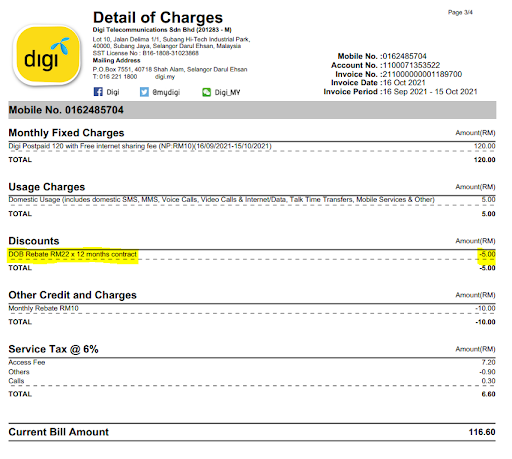Select mobile number 0162485704 in header details

pyautogui.click(x=405, y=56)
